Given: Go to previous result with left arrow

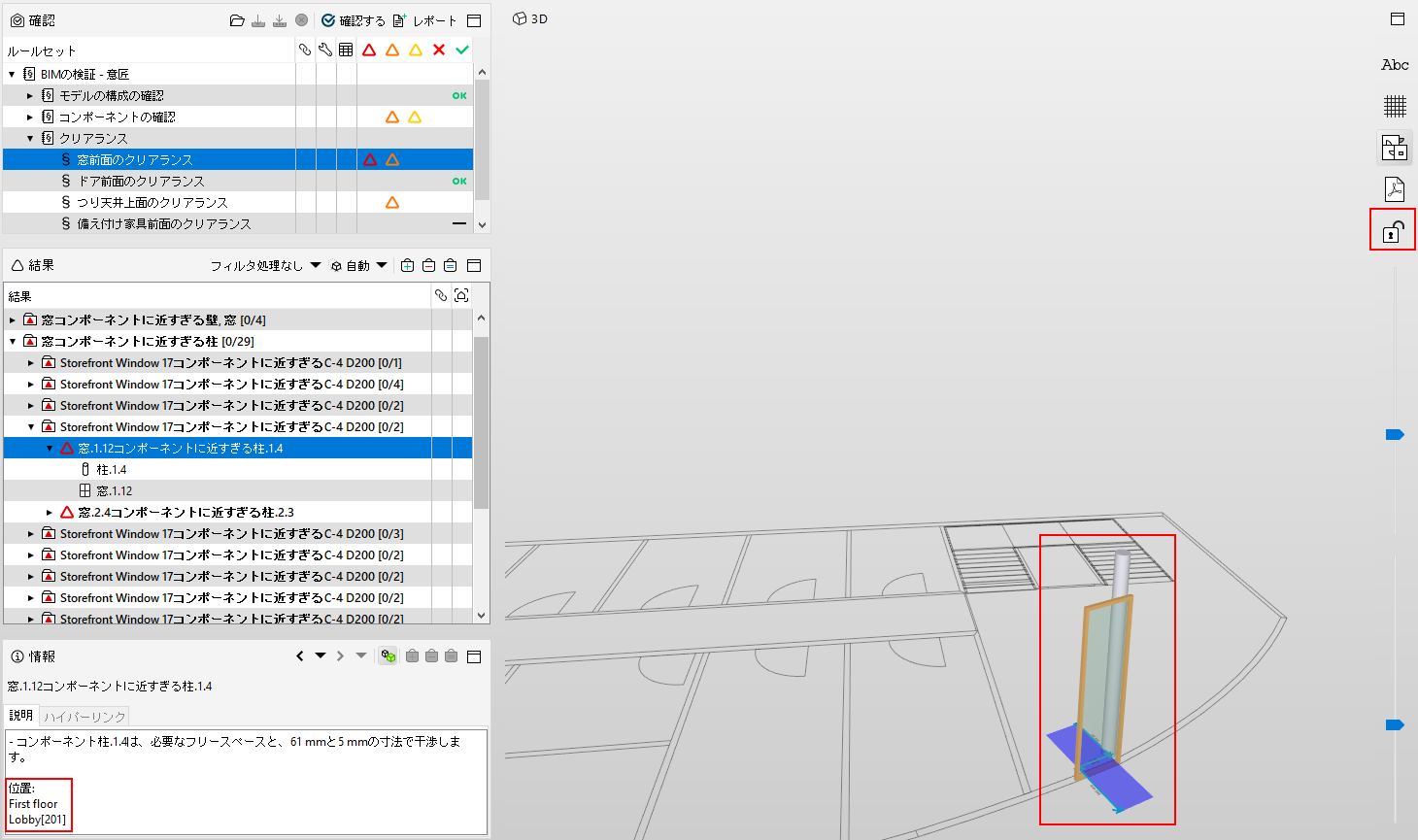Looking at the screenshot, I should coord(300,656).
